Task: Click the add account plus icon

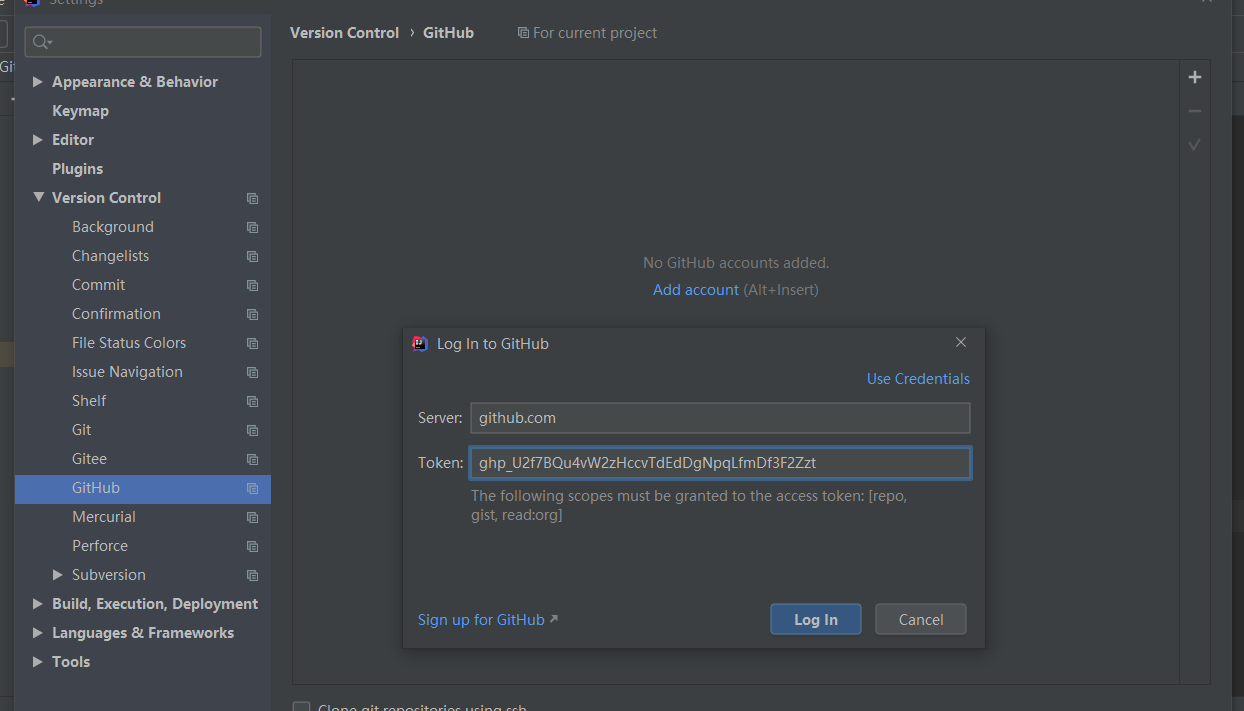Action: pyautogui.click(x=1194, y=77)
